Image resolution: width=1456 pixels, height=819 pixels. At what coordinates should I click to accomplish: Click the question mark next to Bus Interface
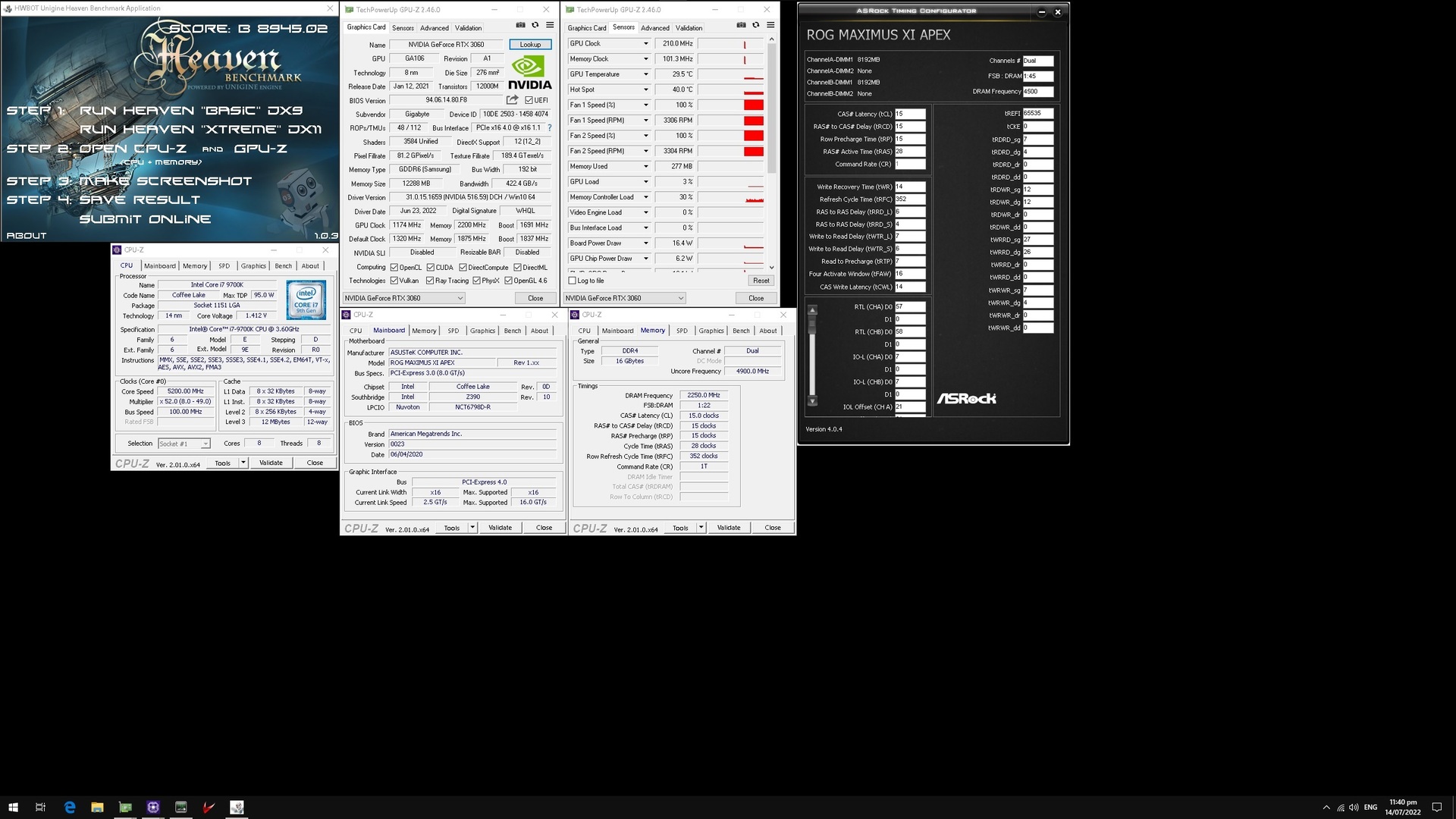click(x=549, y=127)
